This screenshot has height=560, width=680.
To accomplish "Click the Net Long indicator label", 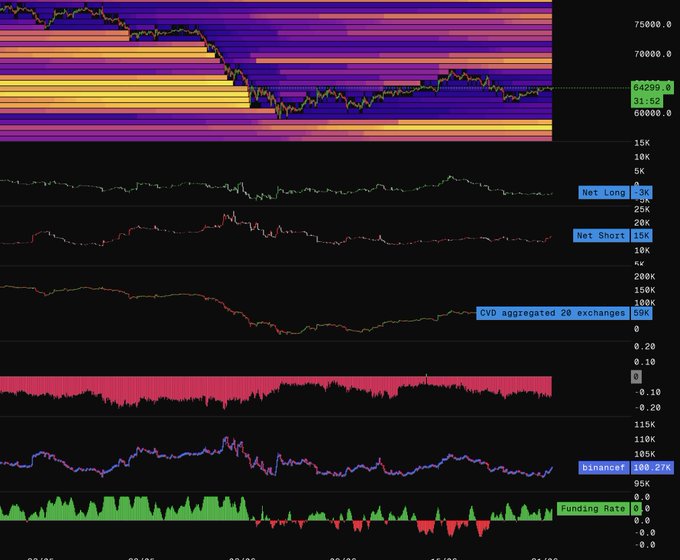I will [x=604, y=193].
